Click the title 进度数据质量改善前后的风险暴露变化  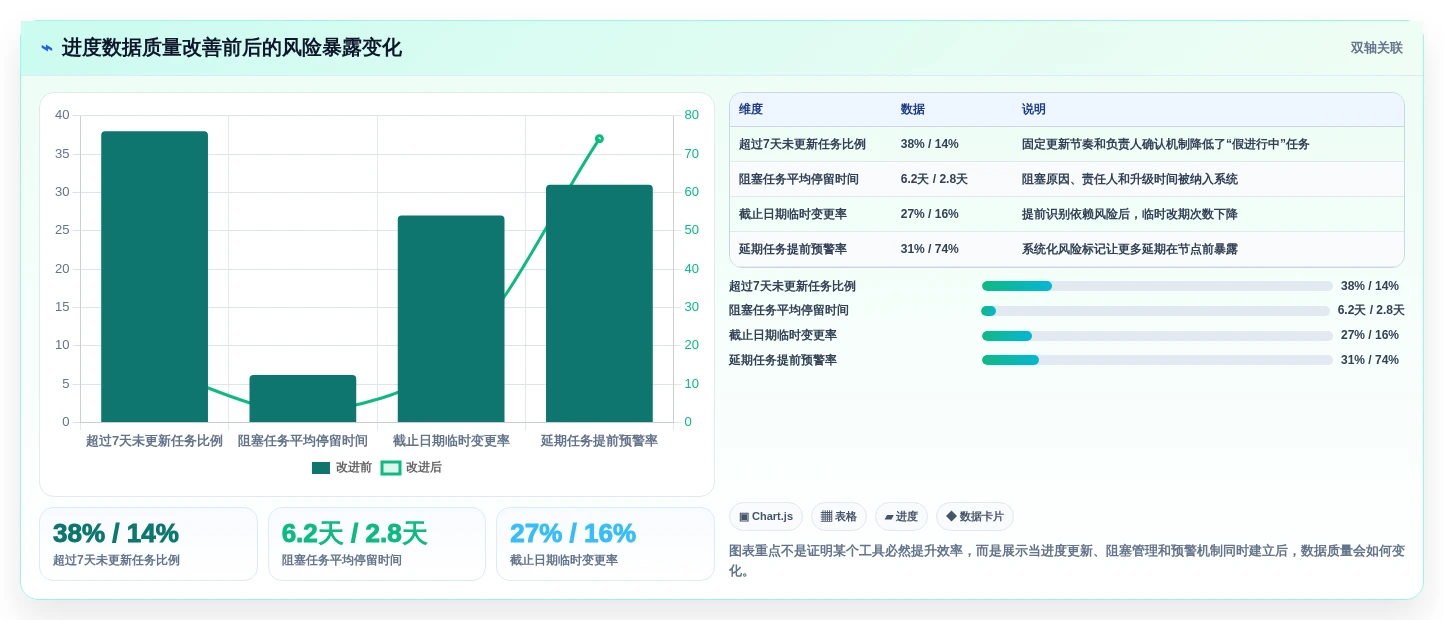click(x=232, y=48)
